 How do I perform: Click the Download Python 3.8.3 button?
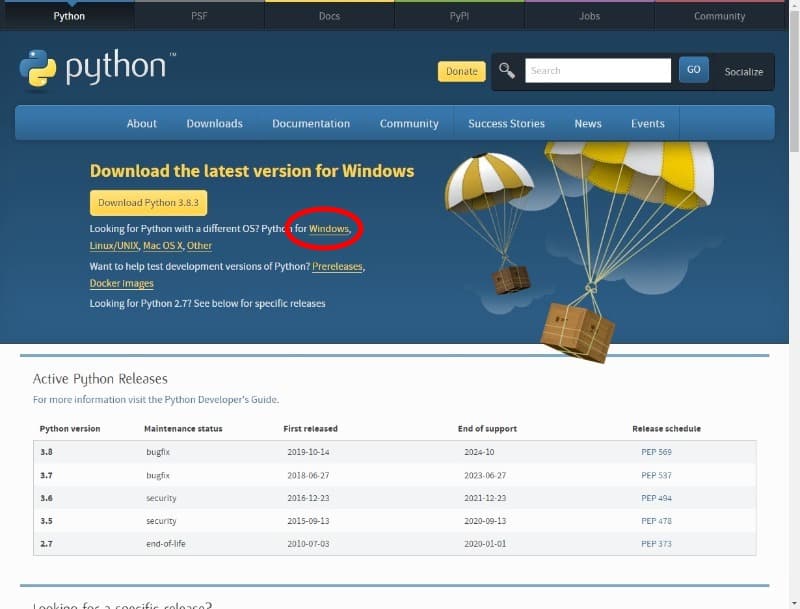tap(148, 203)
